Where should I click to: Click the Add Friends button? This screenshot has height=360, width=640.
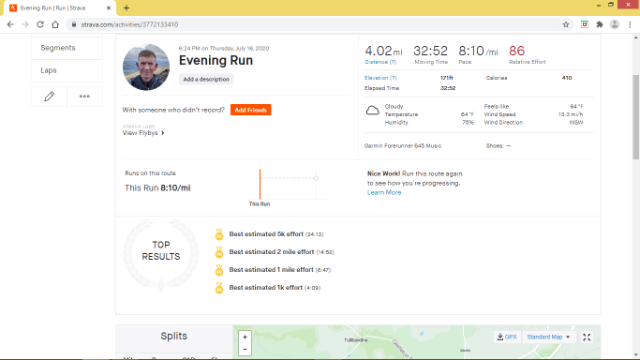pos(251,110)
